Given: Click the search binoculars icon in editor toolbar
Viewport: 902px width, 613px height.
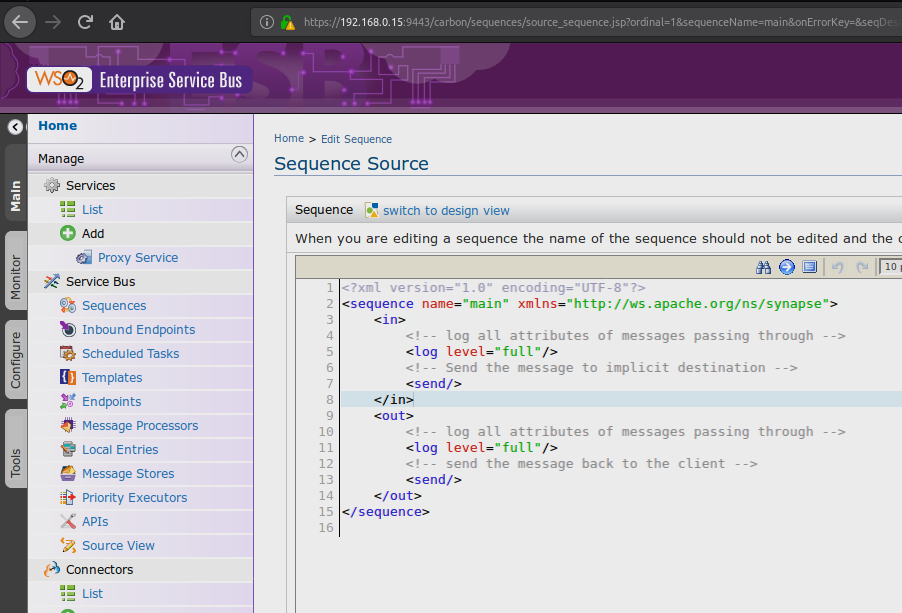Looking at the screenshot, I should pos(764,267).
